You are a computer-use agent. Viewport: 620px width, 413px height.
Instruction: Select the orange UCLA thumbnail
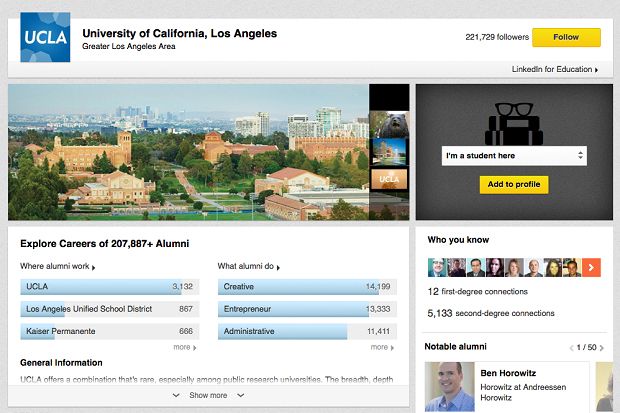pyautogui.click(x=389, y=179)
